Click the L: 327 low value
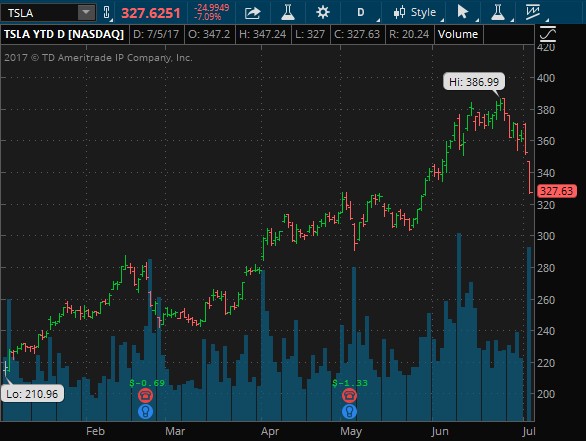 (x=310, y=34)
